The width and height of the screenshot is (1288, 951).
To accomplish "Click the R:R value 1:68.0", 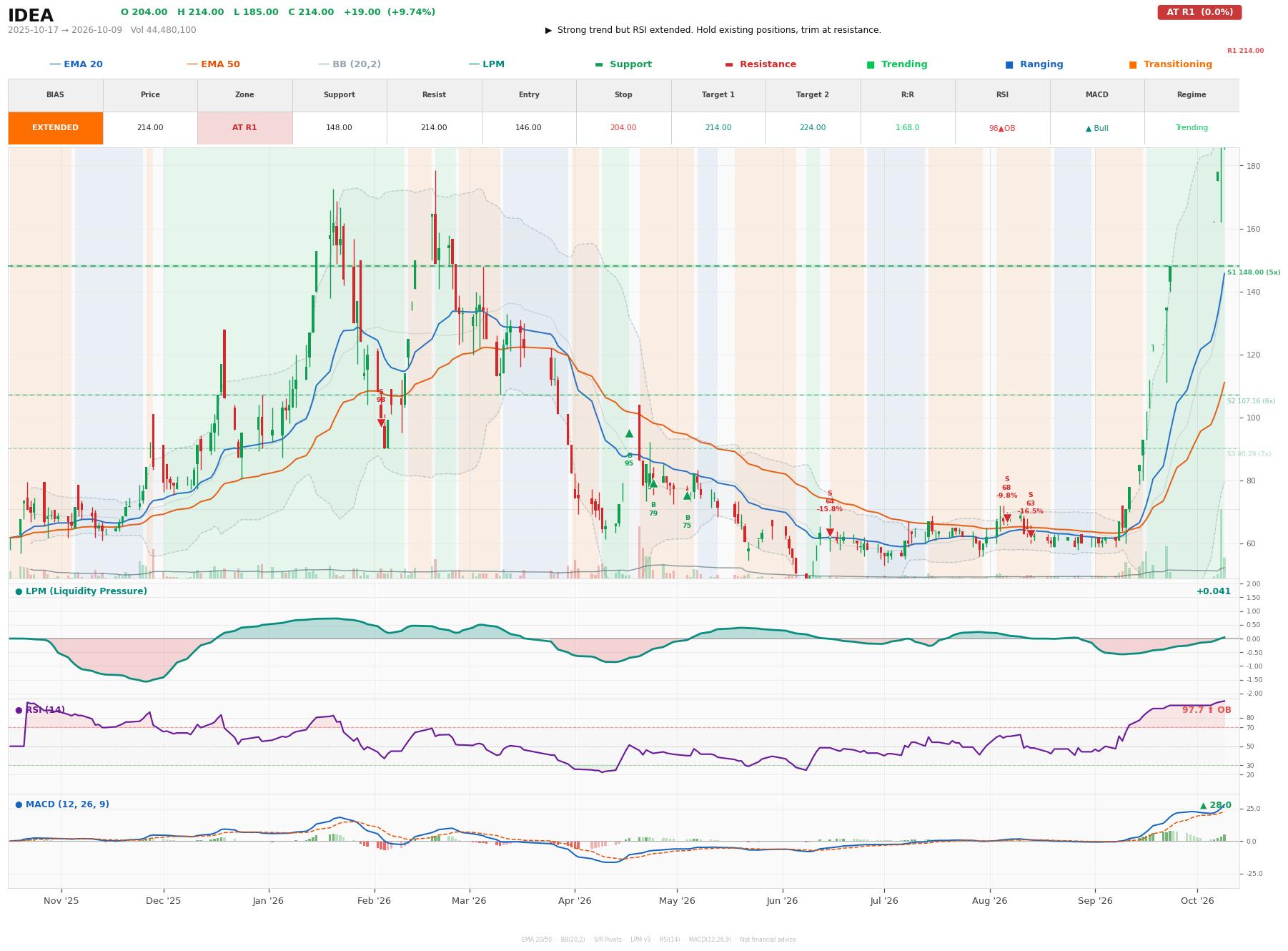I will click(x=908, y=128).
